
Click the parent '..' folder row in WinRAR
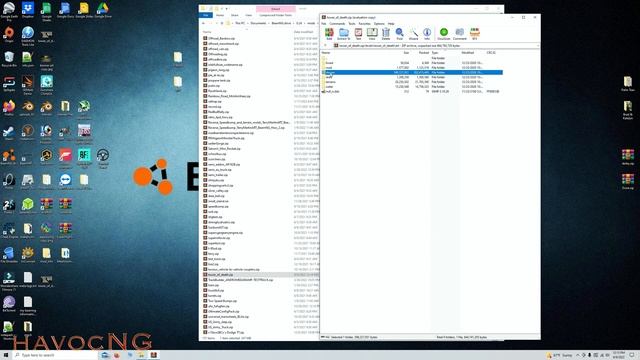(x=412, y=58)
